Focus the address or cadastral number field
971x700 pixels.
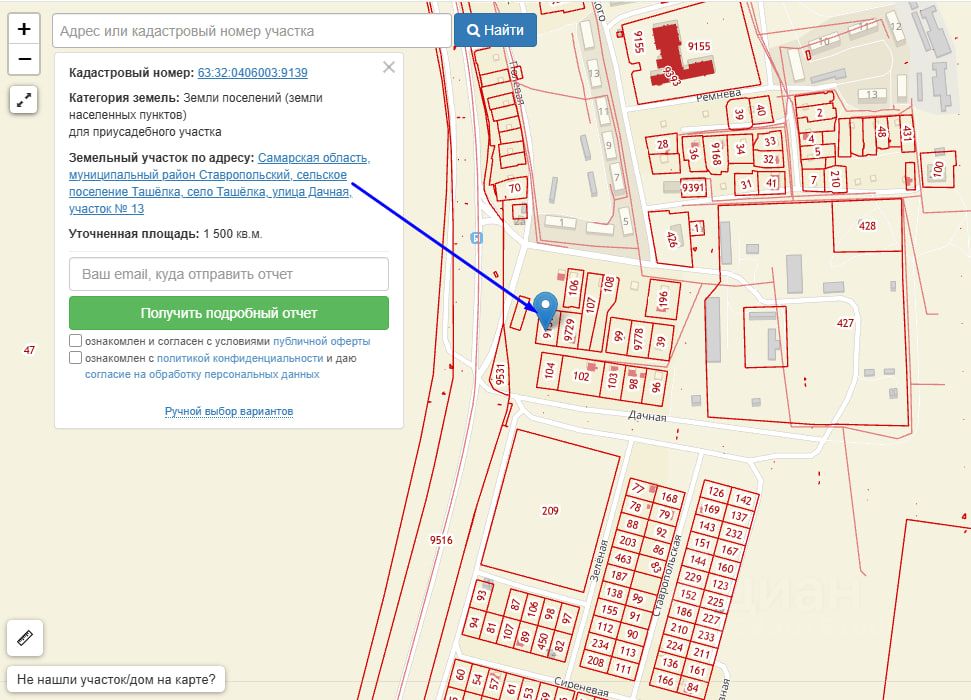point(251,31)
